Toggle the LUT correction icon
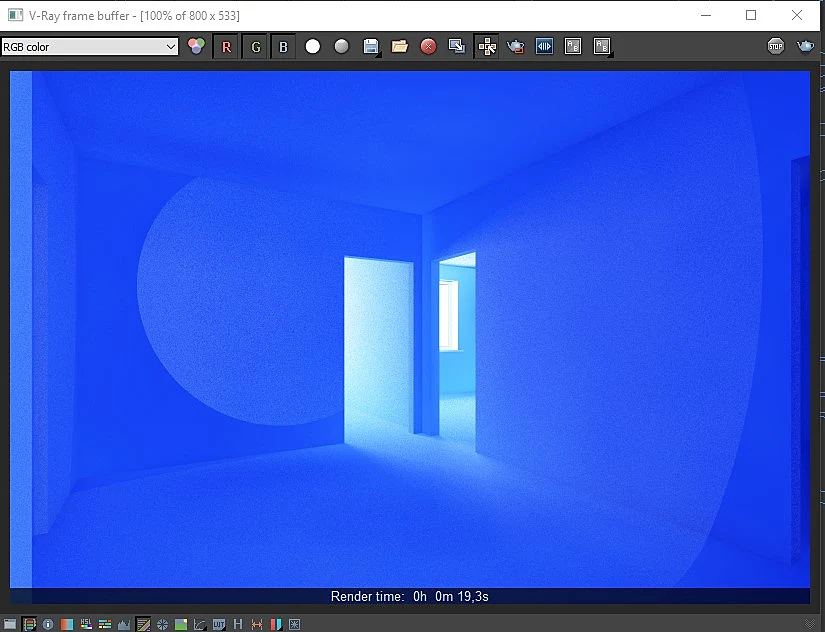825x632 pixels. coord(219,624)
